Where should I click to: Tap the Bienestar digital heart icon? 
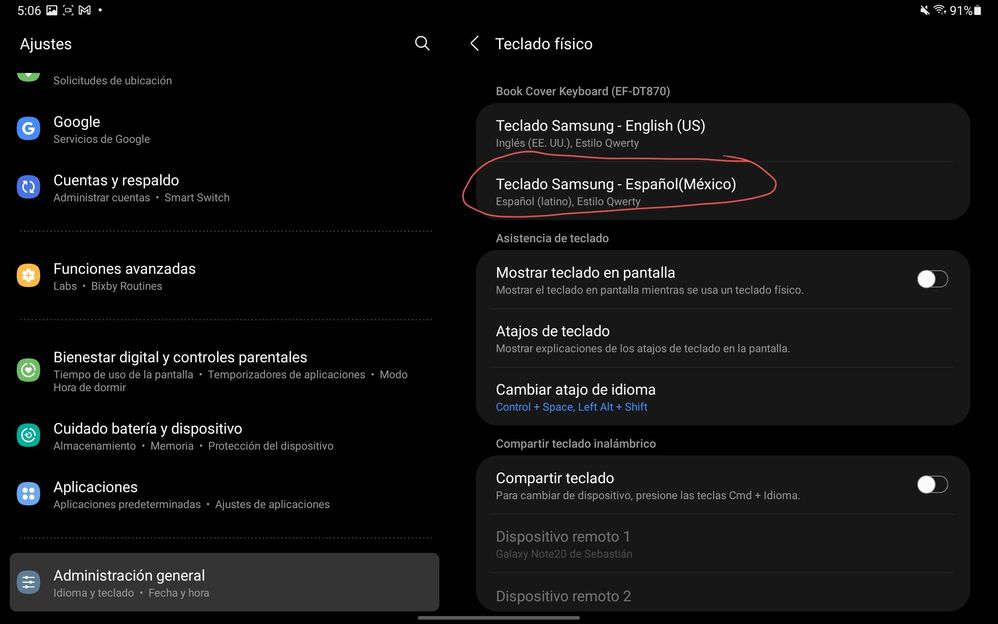tap(28, 370)
